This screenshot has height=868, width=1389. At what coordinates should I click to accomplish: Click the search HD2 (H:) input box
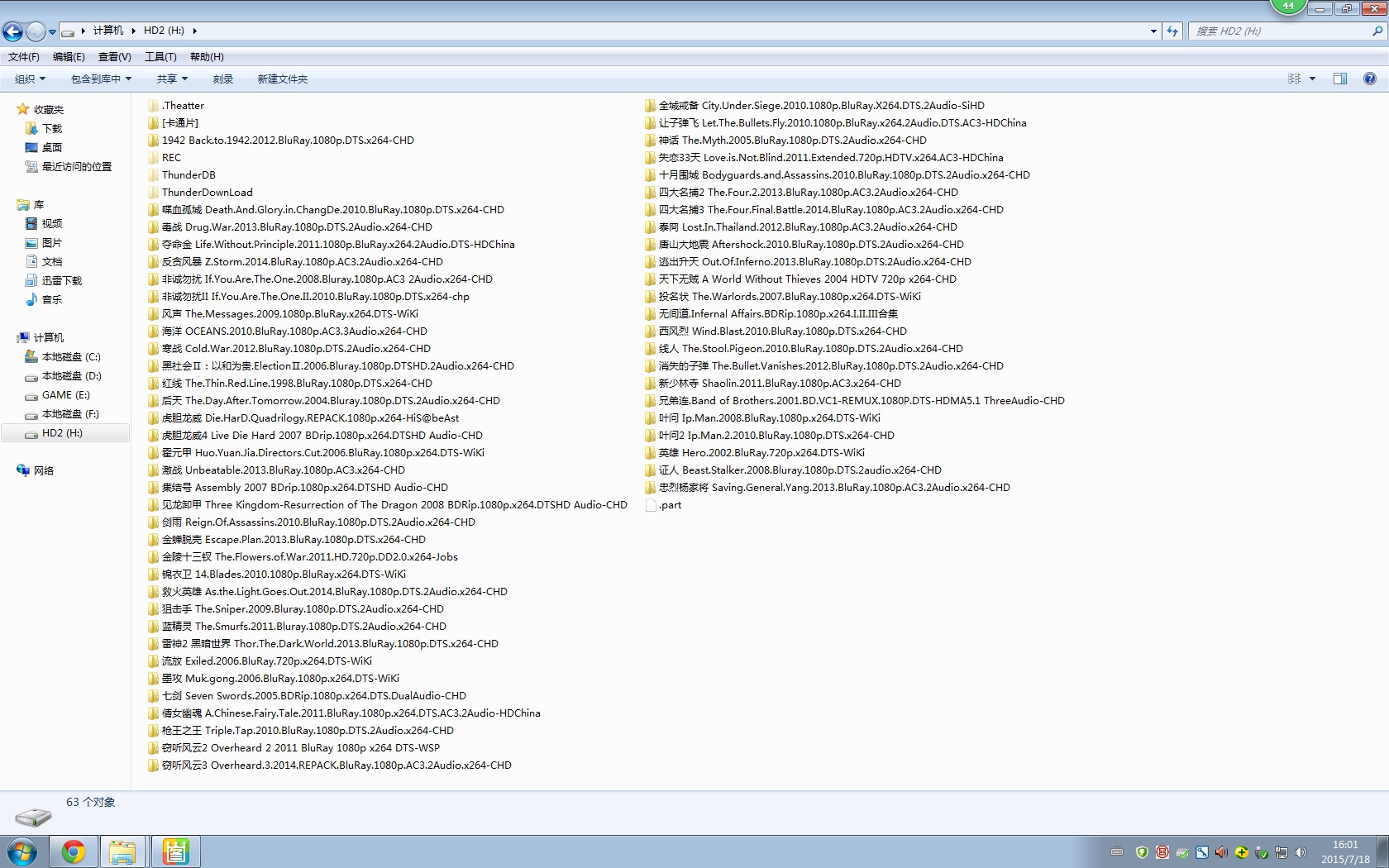coord(1279,31)
